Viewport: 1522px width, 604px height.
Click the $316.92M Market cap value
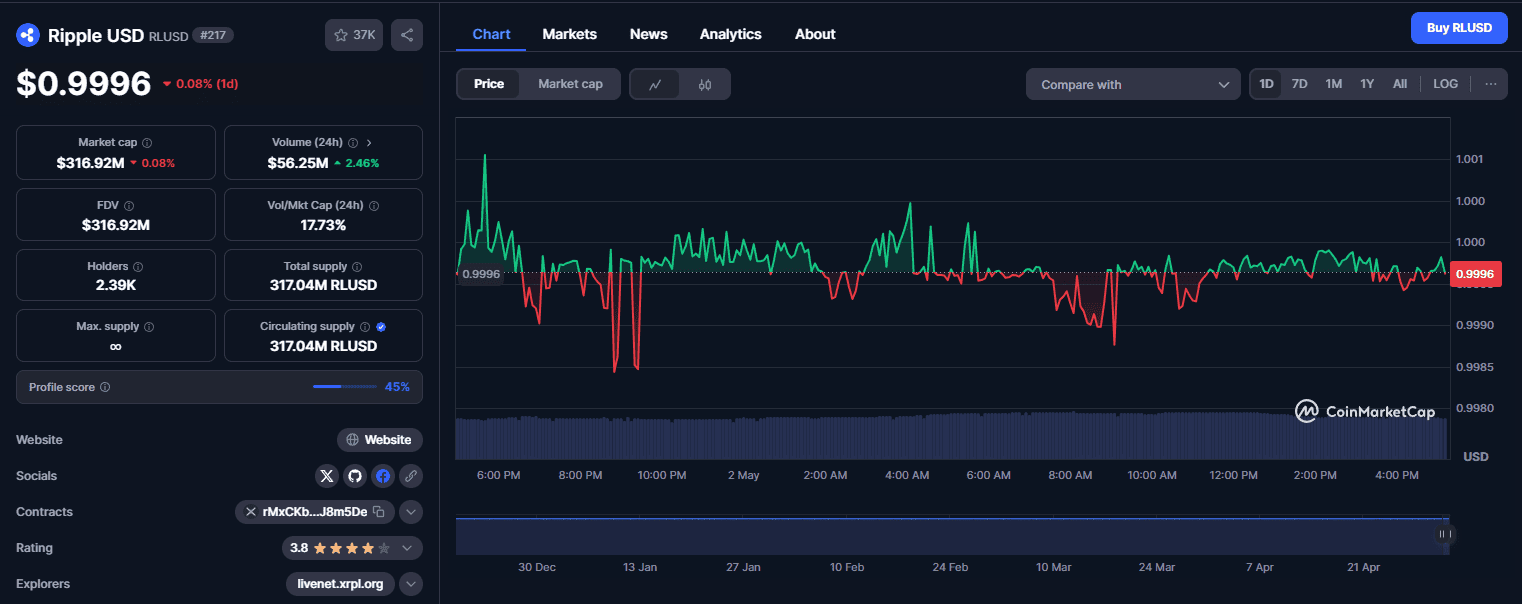tap(90, 162)
